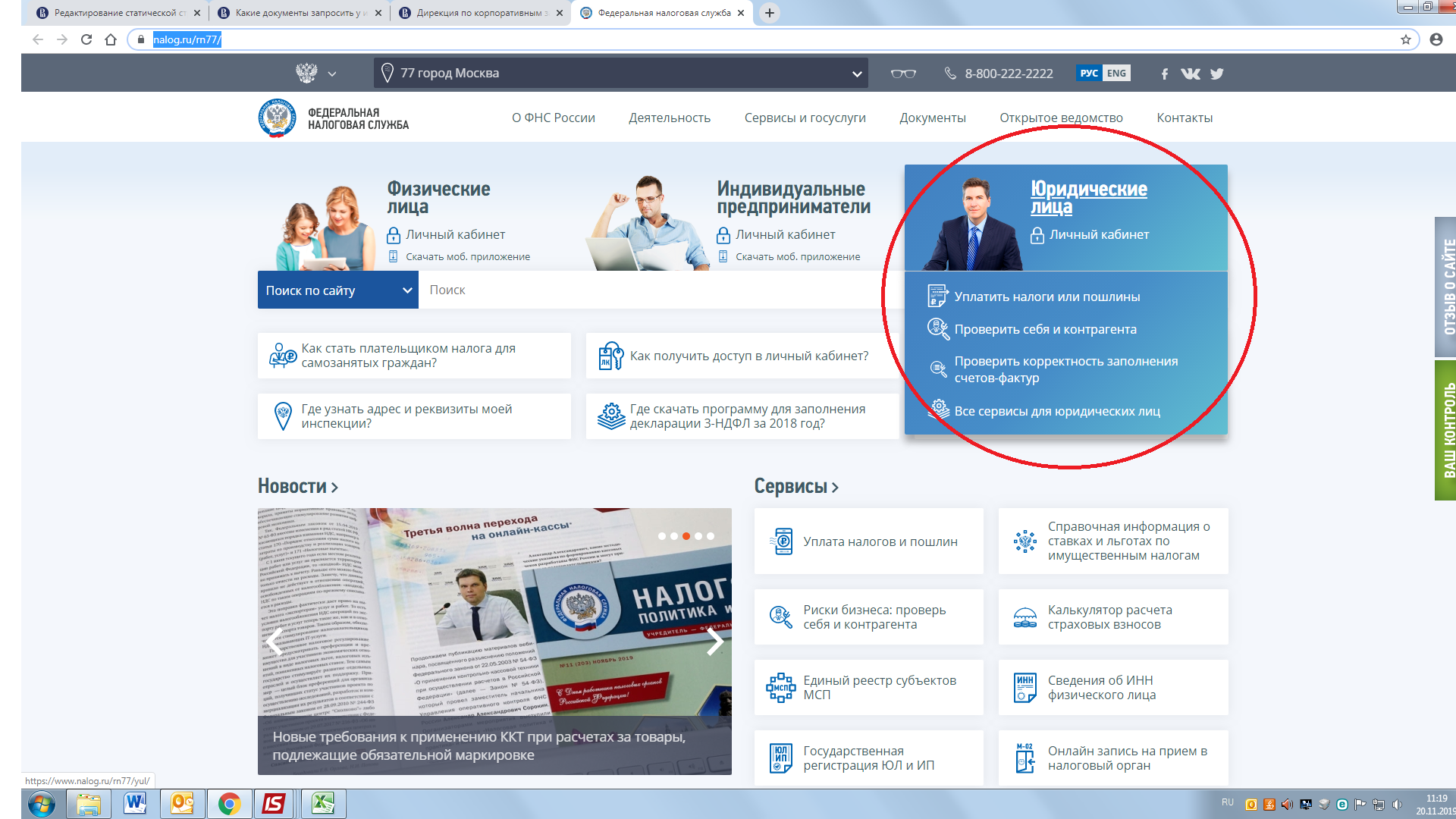Screen dimensions: 1456x819
Task: Expand the 77 город Москва region dropdown
Action: tap(620, 74)
